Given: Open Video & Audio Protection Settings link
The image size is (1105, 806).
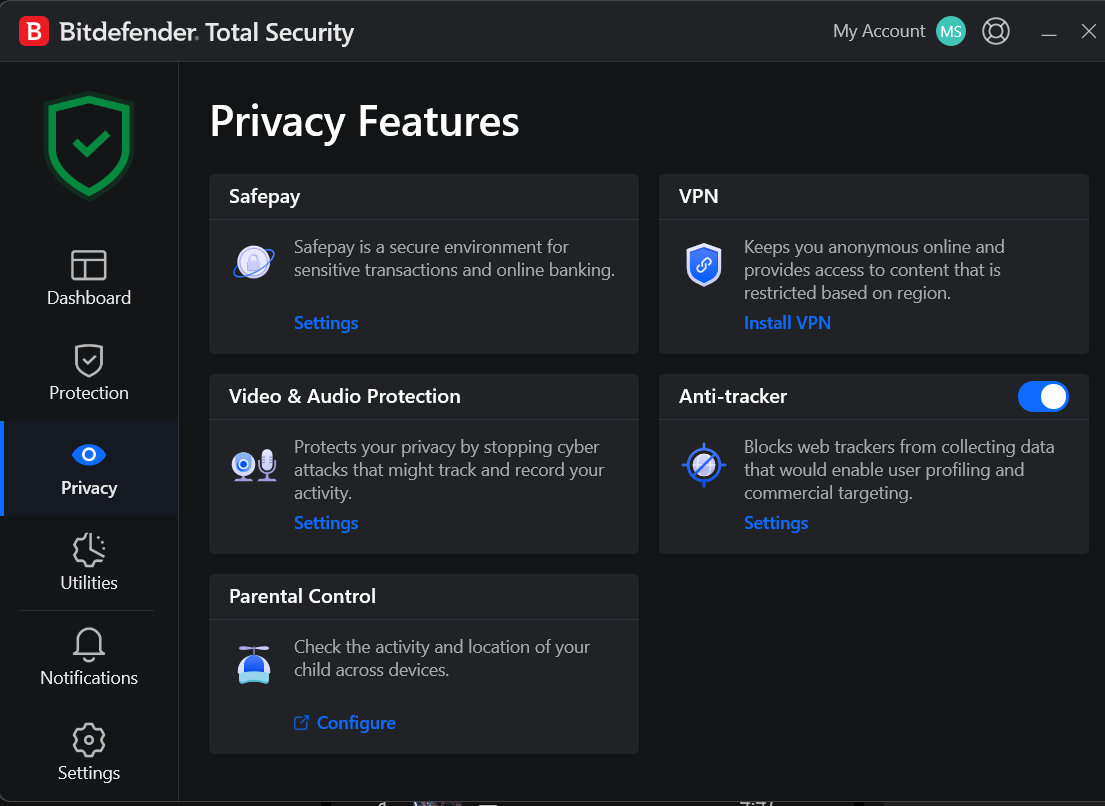Looking at the screenshot, I should coord(326,523).
